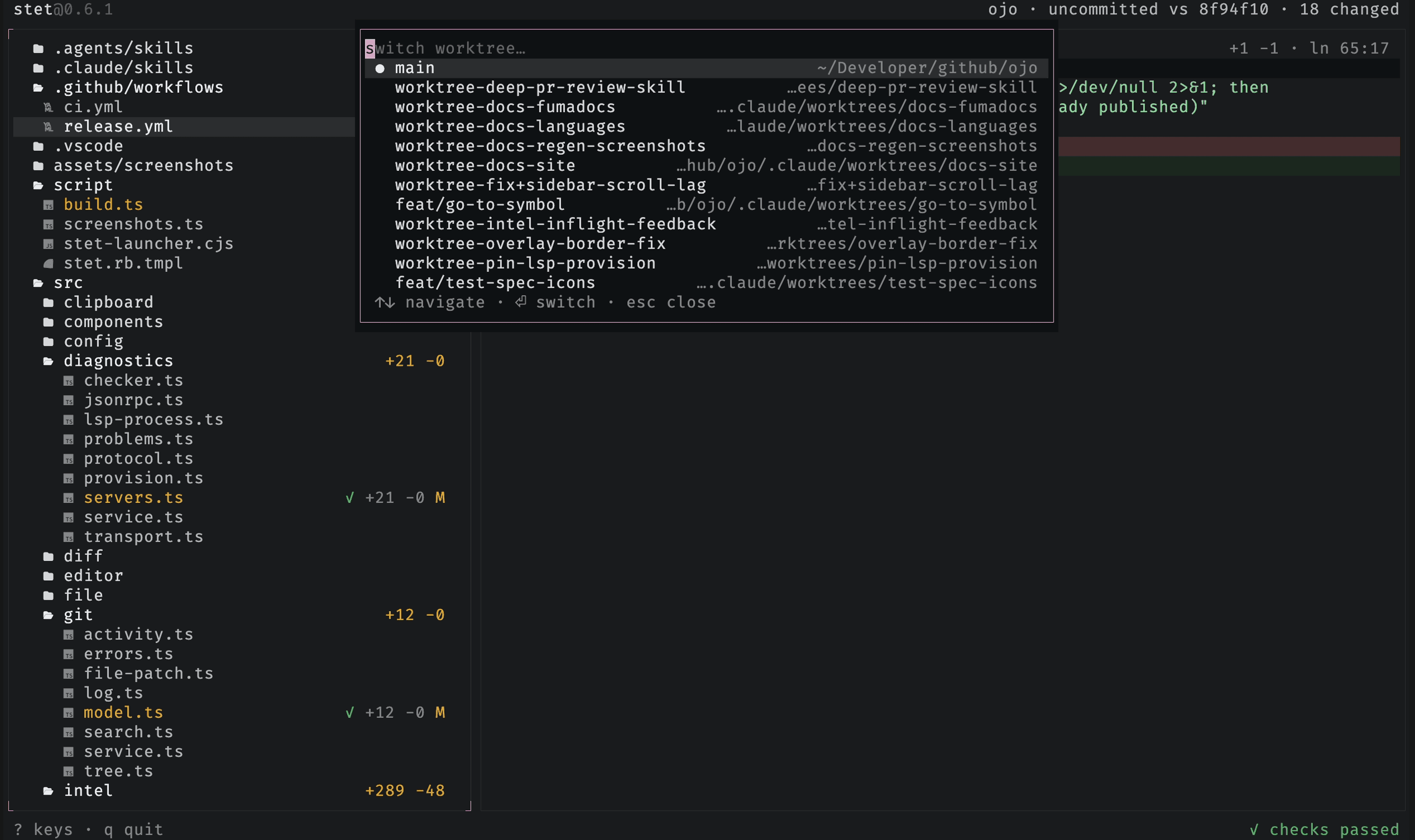The image size is (1415, 840).
Task: Click the errors.ts file icon
Action: pos(69,654)
